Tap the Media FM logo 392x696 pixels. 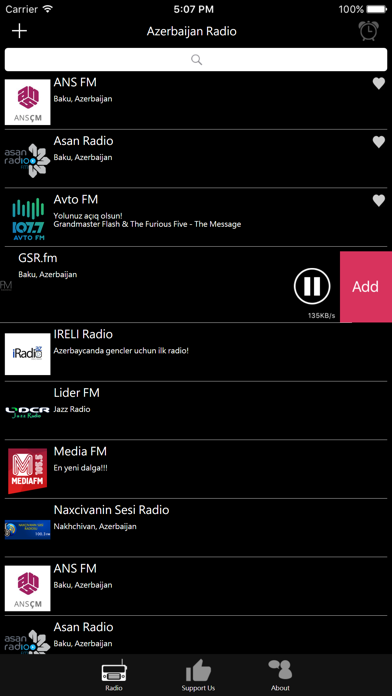point(28,471)
